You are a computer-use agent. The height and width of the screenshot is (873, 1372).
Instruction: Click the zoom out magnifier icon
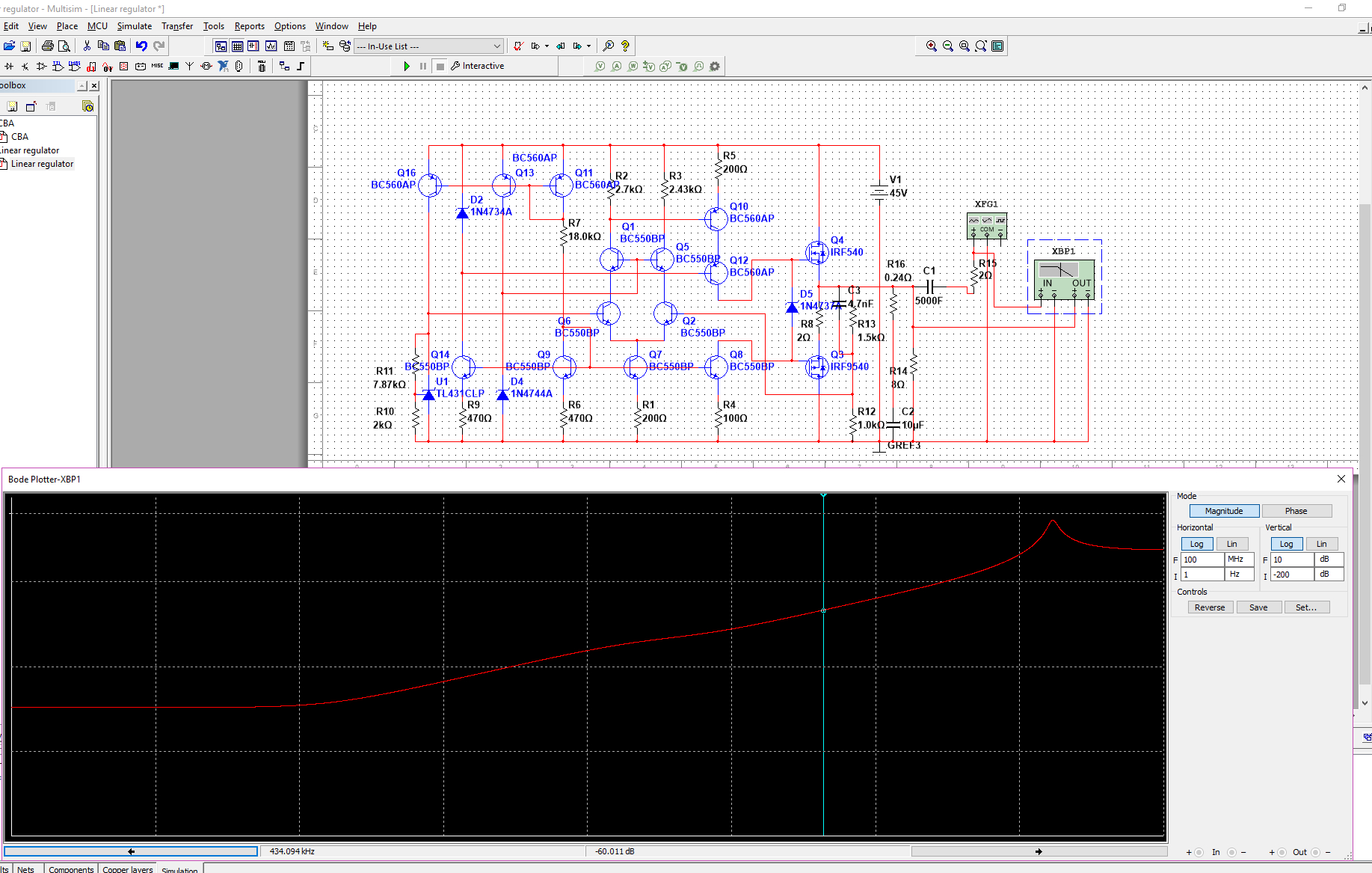click(x=947, y=46)
